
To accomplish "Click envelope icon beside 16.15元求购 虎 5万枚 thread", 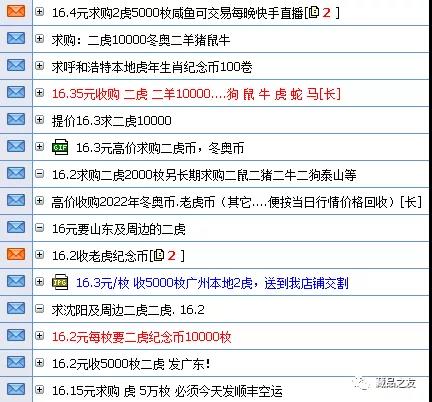I will [16, 389].
